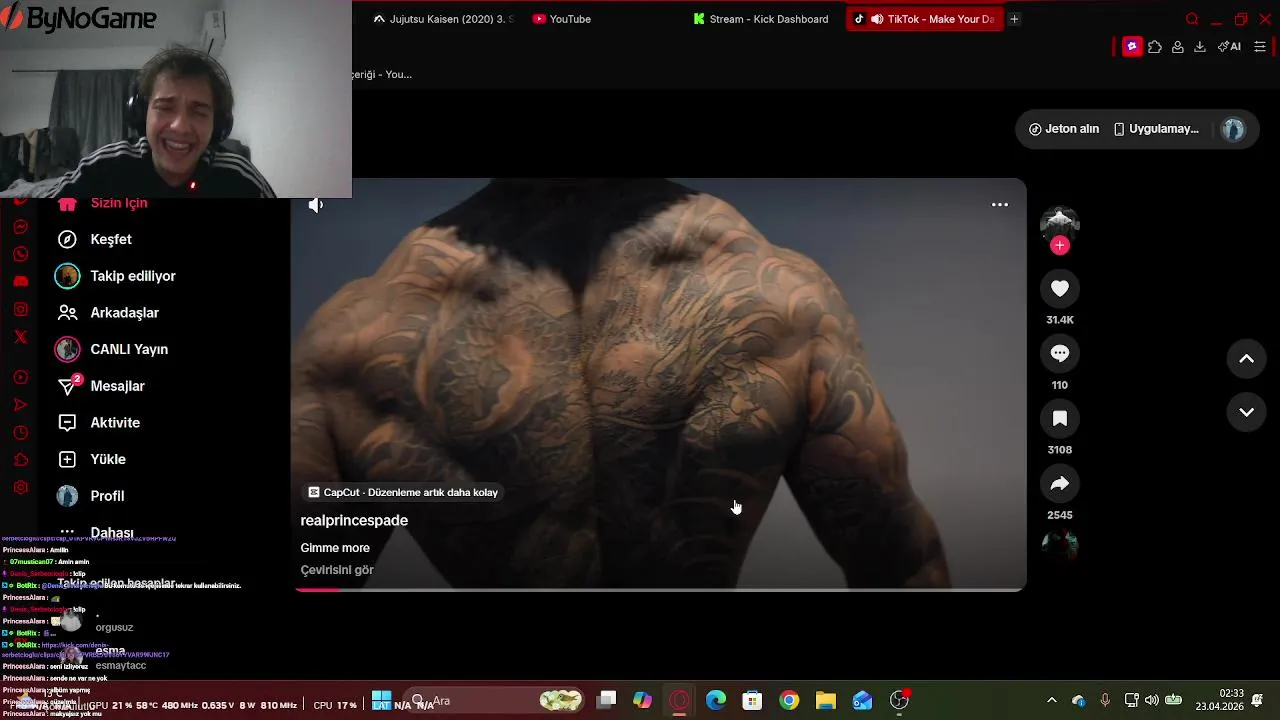Show hidden system tray icons chevron
Screen dimensions: 1280x720
click(x=1051, y=700)
